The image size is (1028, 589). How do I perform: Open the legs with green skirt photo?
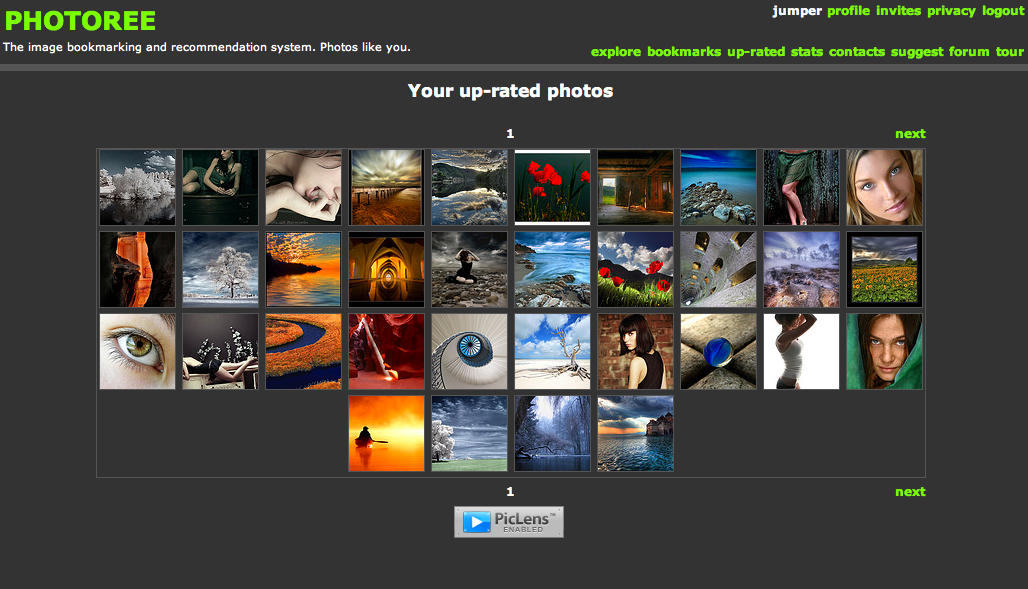801,188
